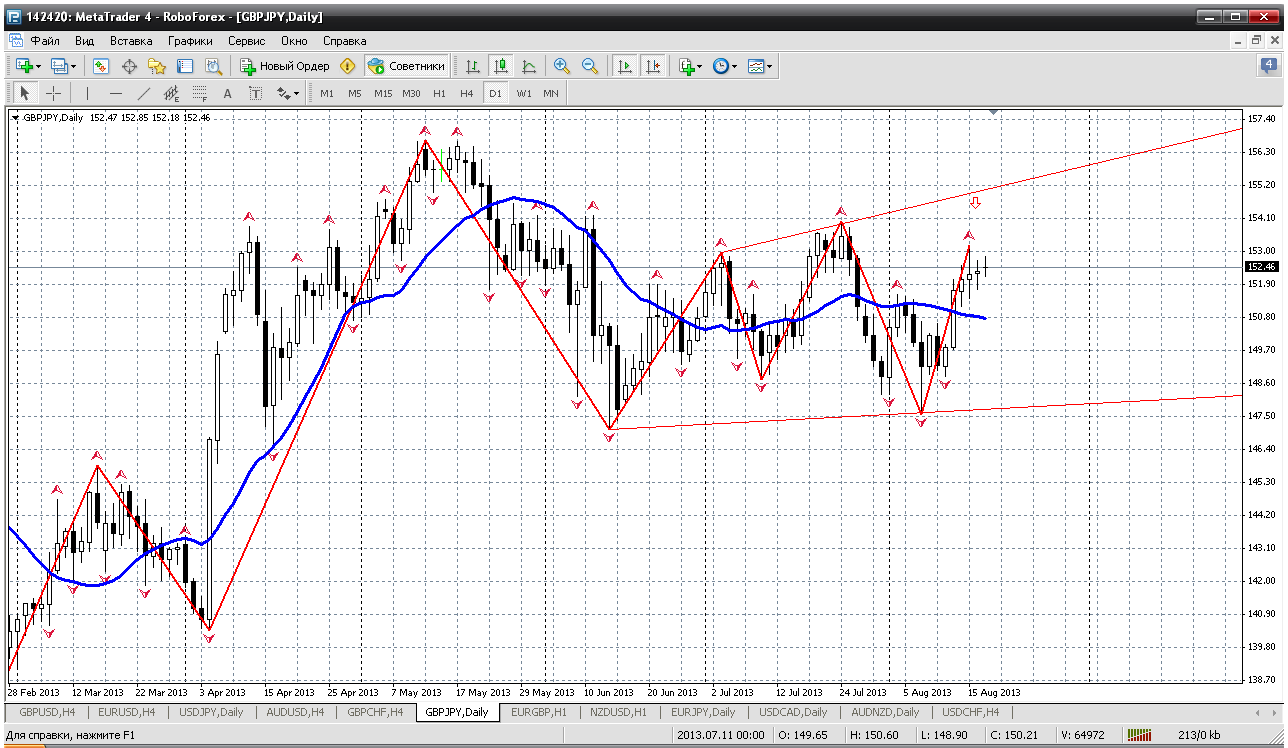Image resolution: width=1288 pixels, height=748 pixels.
Task: Open the Вид menu
Action: pyautogui.click(x=84, y=41)
